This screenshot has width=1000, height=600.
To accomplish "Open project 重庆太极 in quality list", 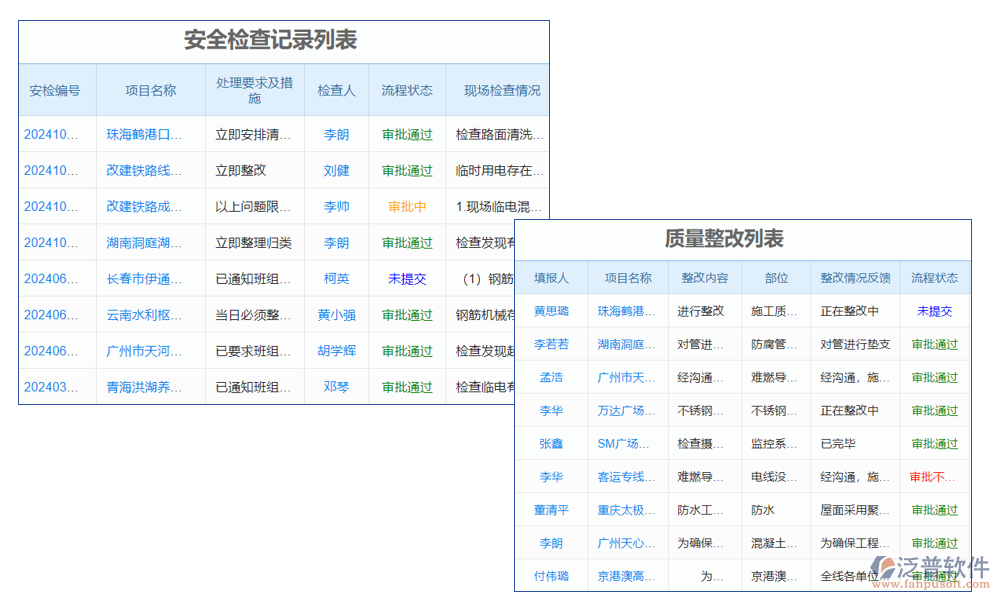I will click(x=627, y=509).
